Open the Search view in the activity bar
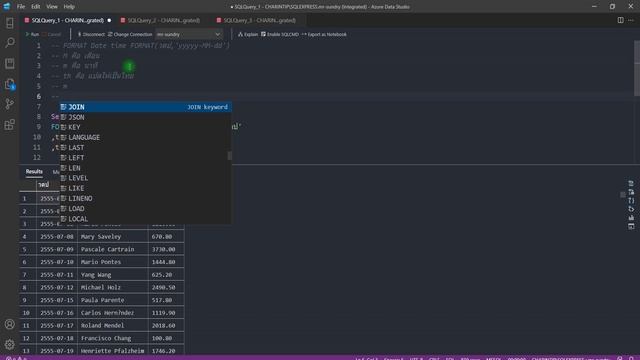The height and width of the screenshot is (360, 640). (10, 43)
